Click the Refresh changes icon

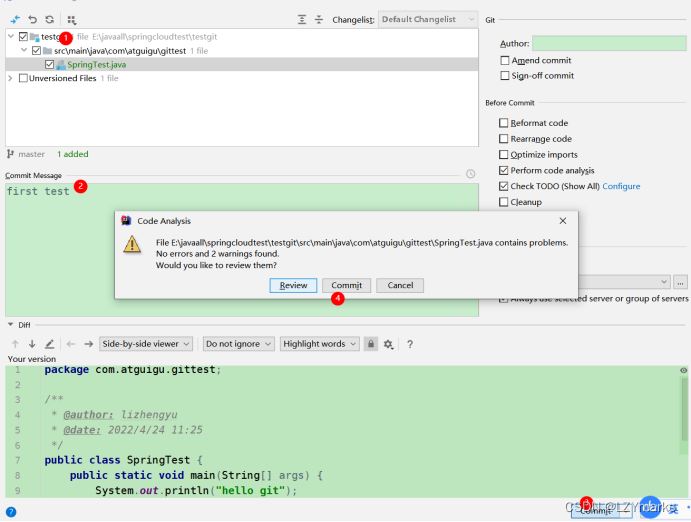tap(49, 19)
